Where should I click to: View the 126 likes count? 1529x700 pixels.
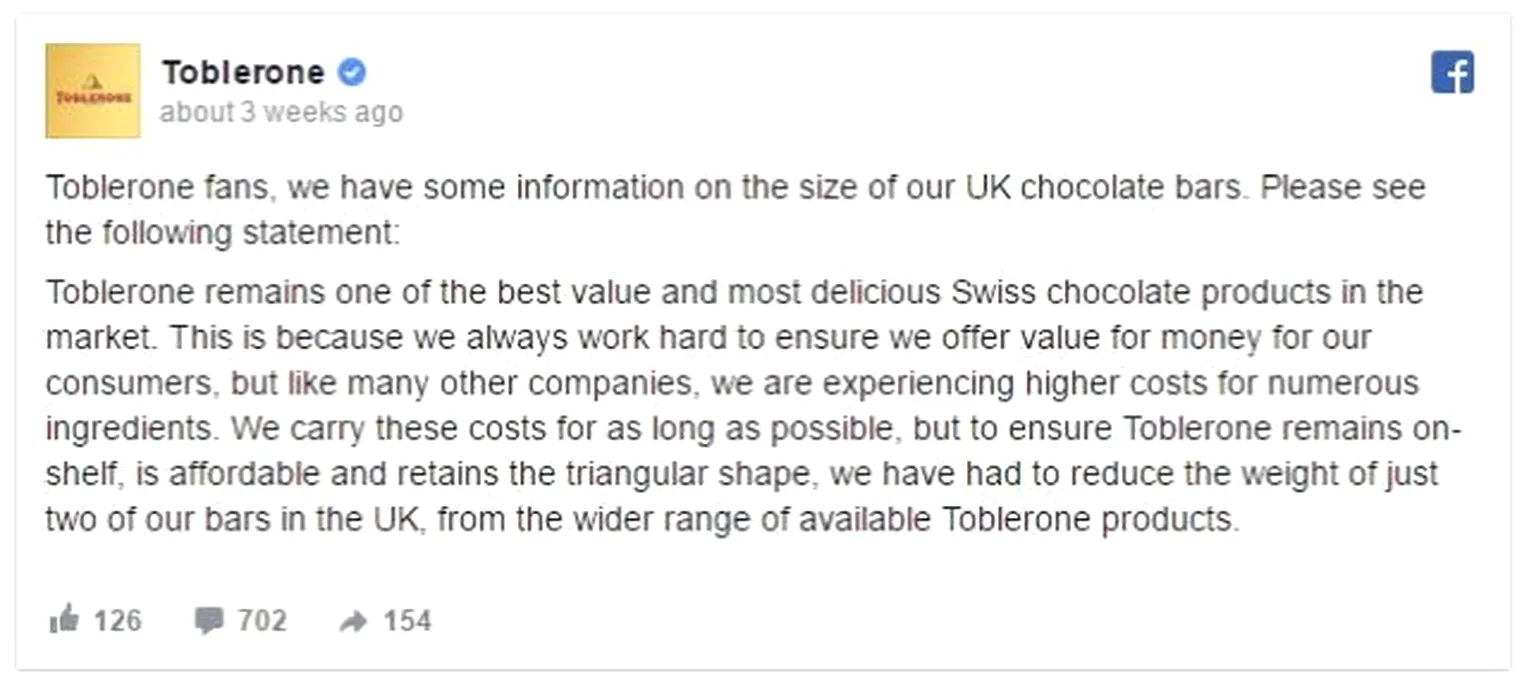117,621
